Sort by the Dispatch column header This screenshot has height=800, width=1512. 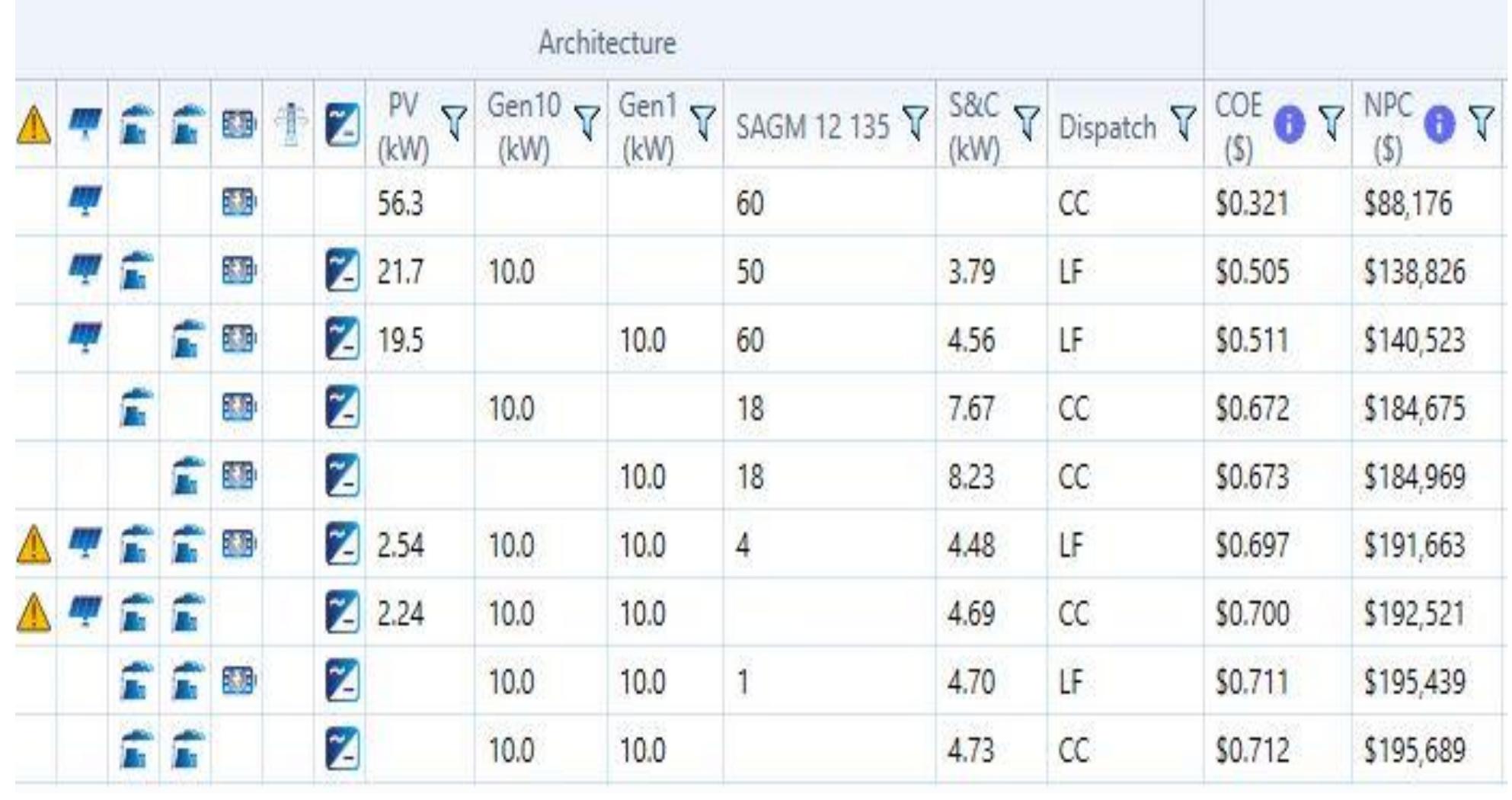click(1108, 127)
